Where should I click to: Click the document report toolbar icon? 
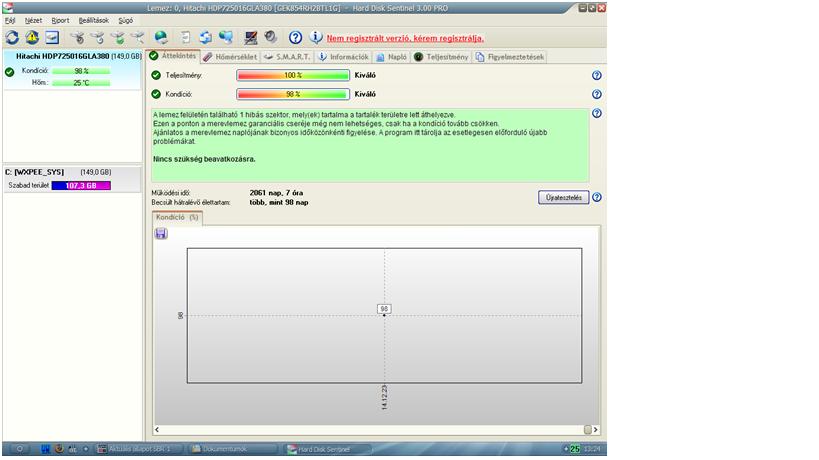tap(185, 37)
